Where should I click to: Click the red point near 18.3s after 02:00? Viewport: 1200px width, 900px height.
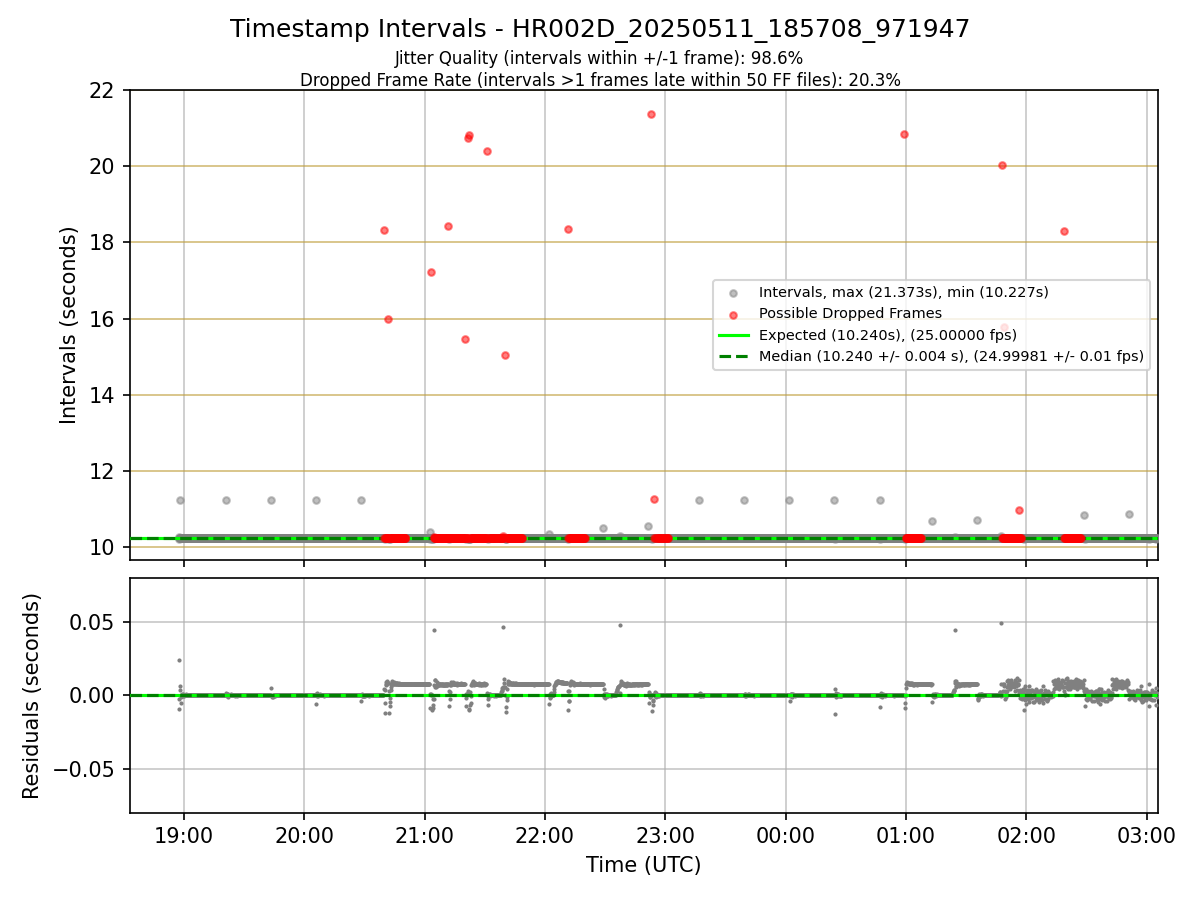1064,231
